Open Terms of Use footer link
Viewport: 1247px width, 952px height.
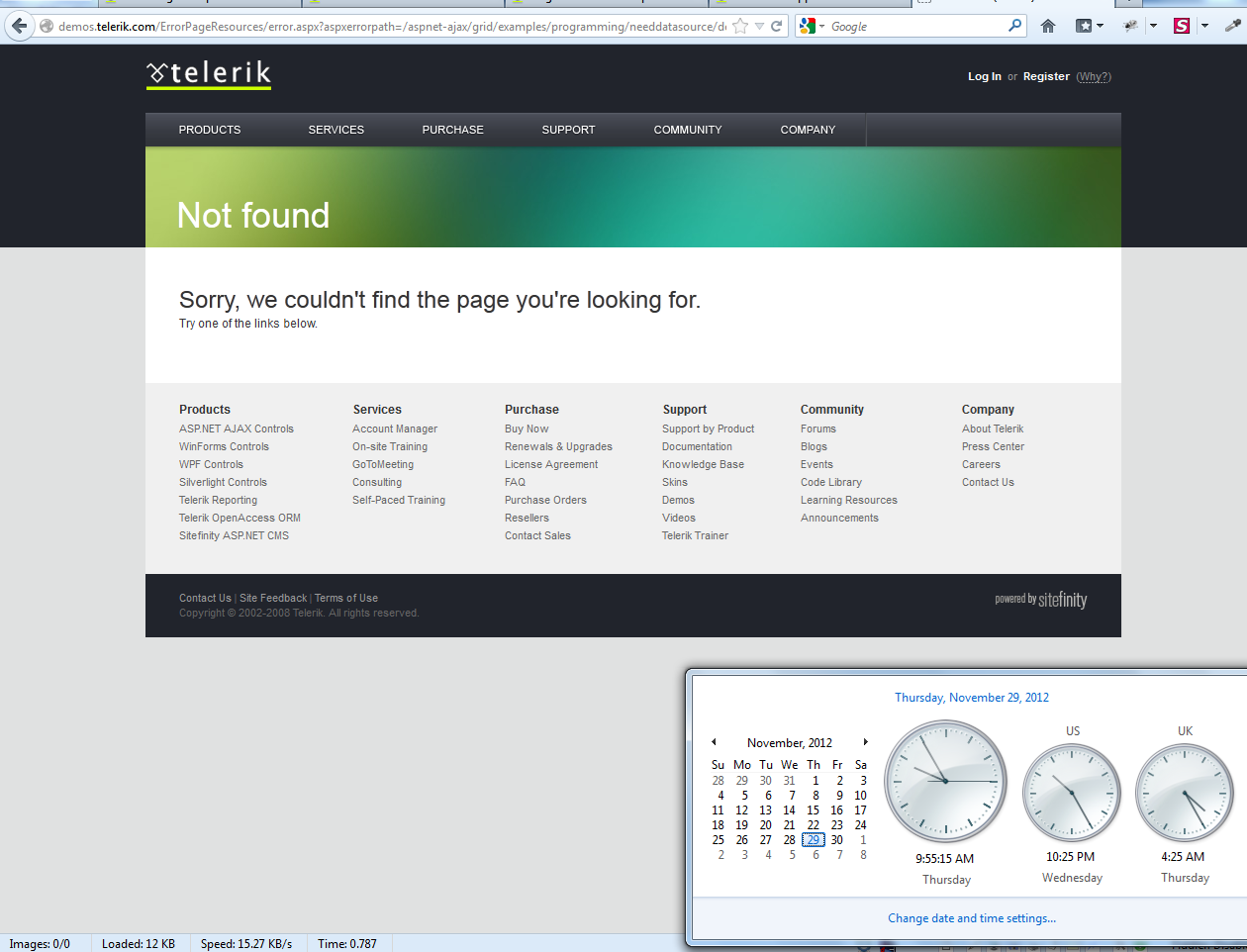click(x=346, y=598)
